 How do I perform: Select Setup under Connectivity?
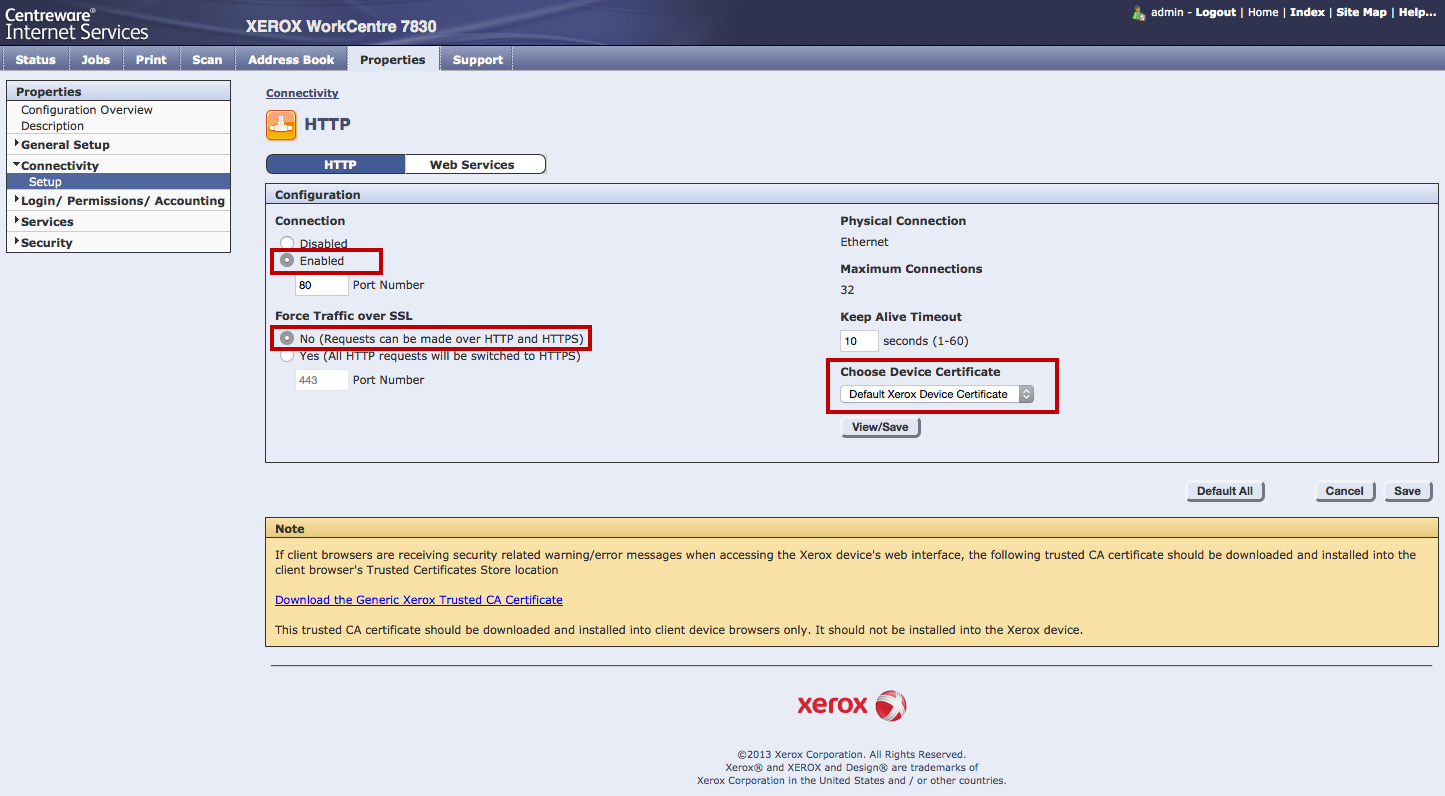(118, 182)
